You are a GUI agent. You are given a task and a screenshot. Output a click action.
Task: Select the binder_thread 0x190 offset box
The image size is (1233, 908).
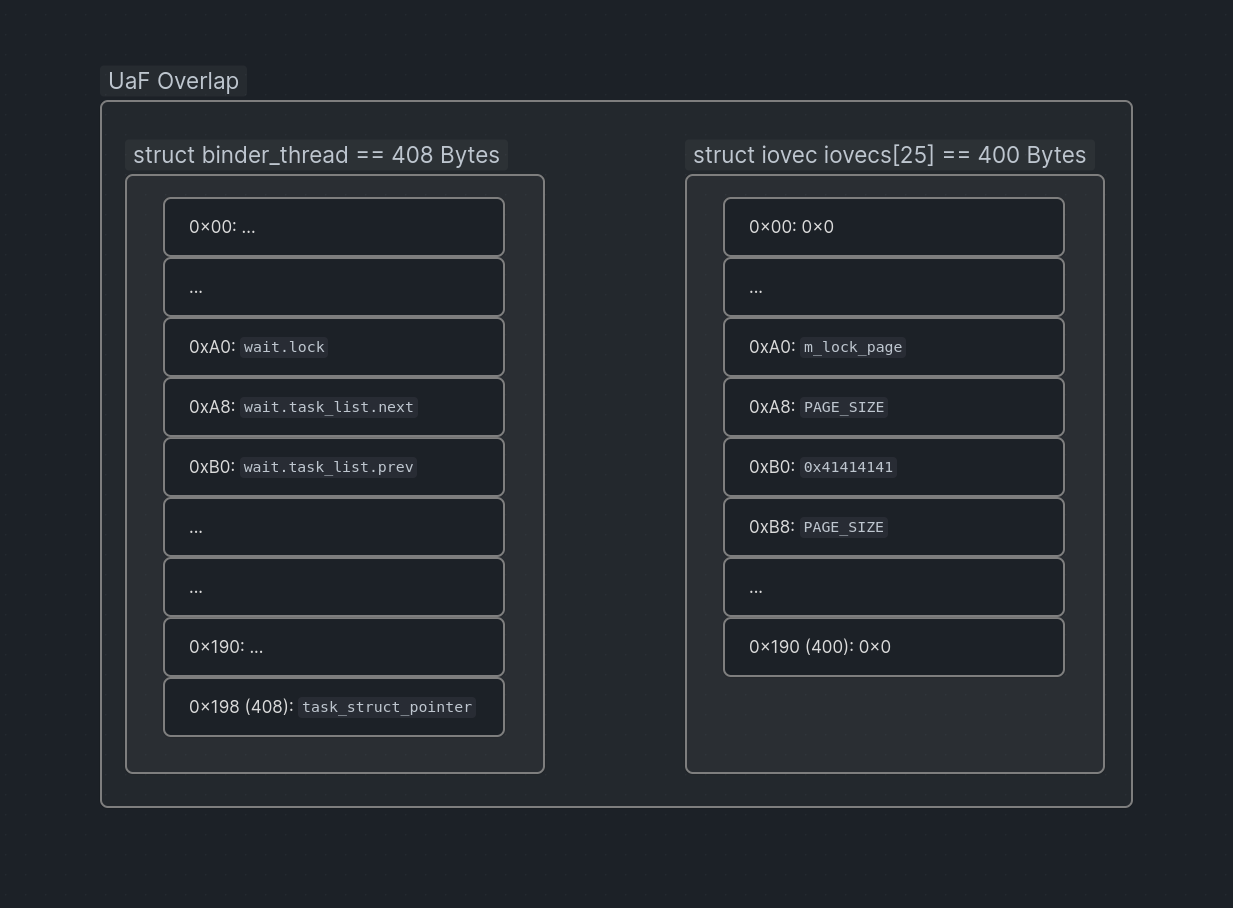[334, 647]
